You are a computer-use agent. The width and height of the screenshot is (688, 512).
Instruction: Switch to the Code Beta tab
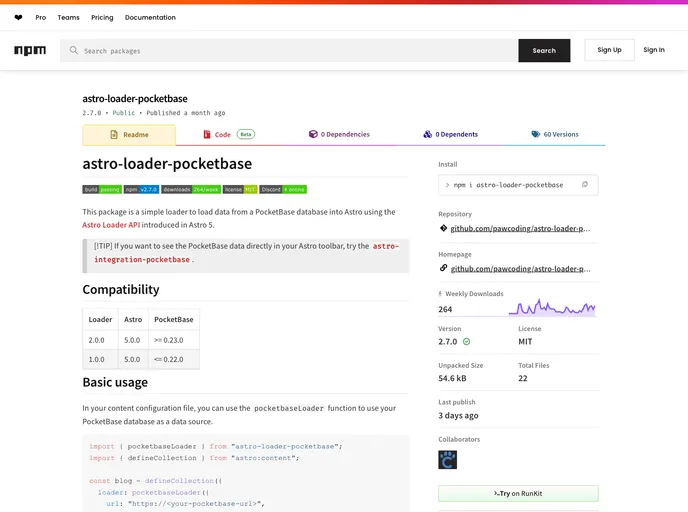tap(229, 134)
